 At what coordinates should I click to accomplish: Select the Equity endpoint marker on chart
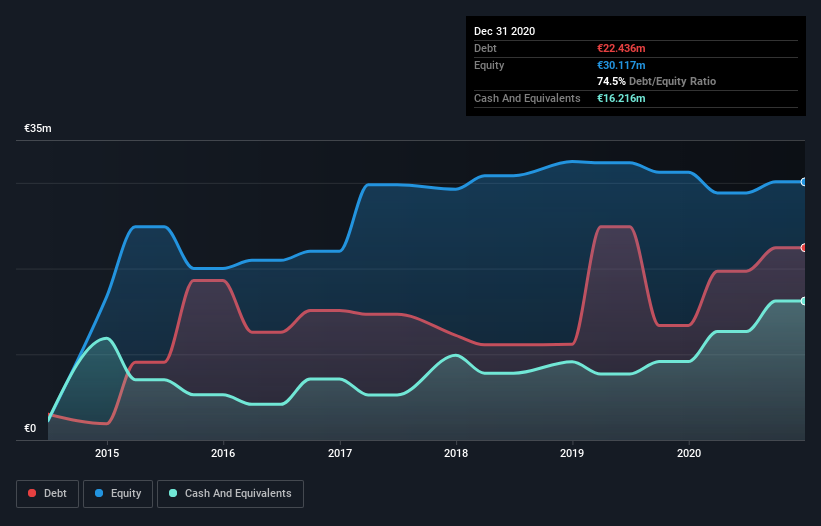click(804, 182)
